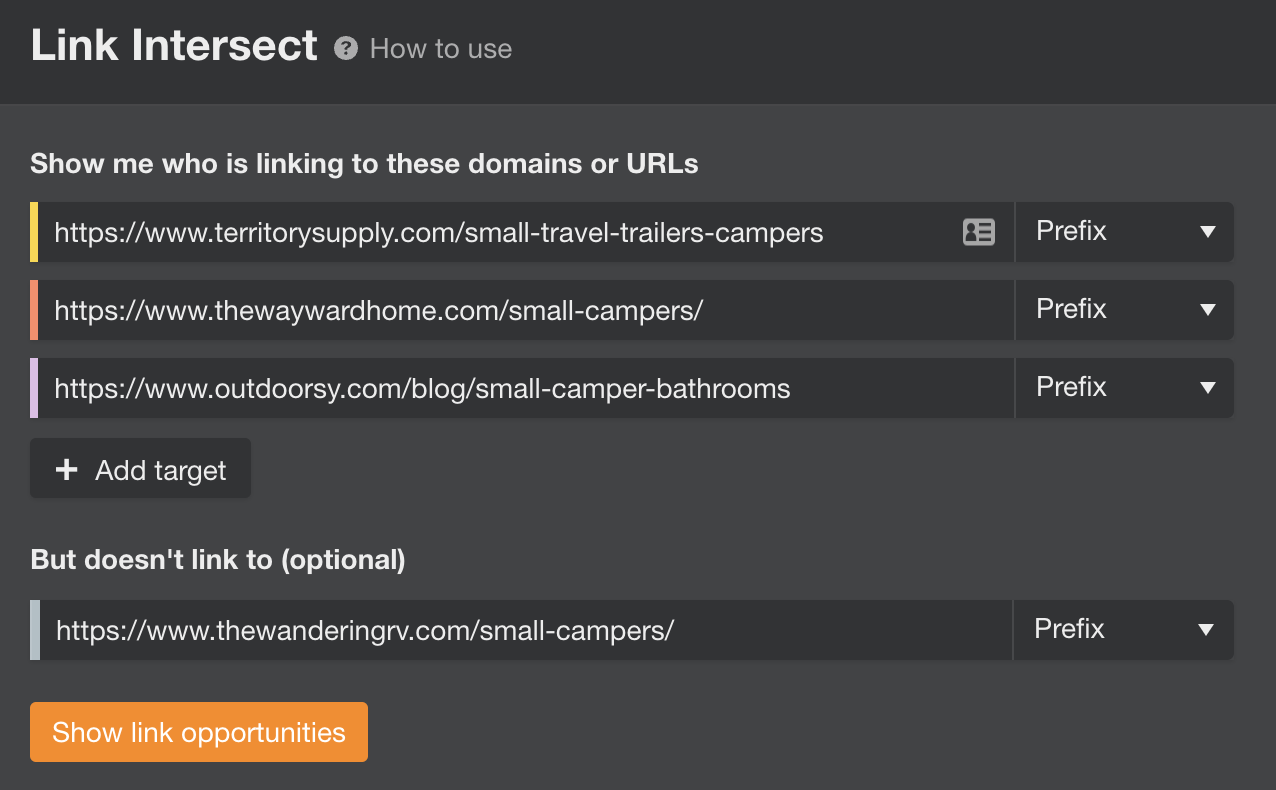Click Show link opportunities
This screenshot has width=1276, height=790.
pos(198,732)
